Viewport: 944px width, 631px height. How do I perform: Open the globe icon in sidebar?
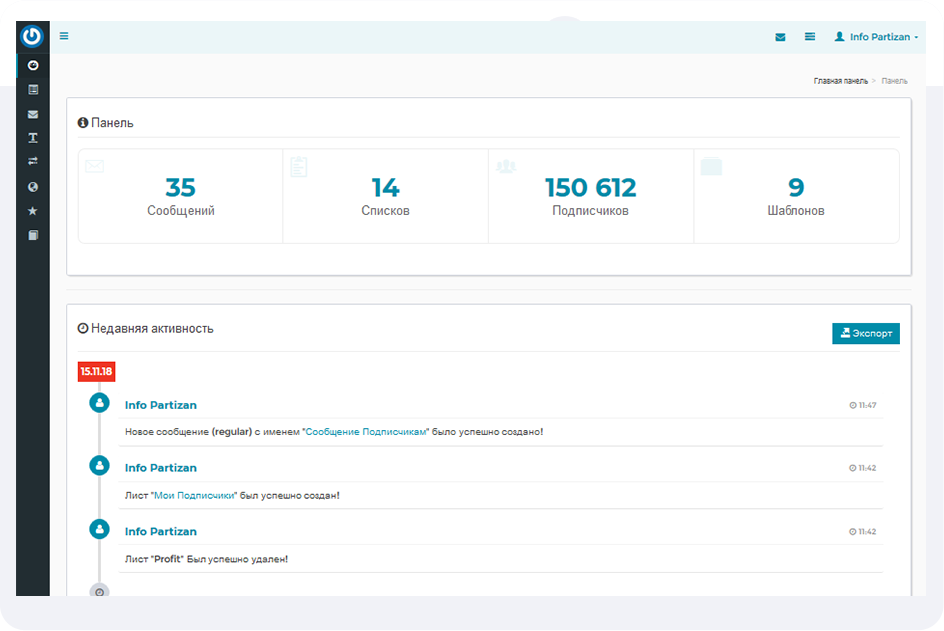tap(33, 187)
